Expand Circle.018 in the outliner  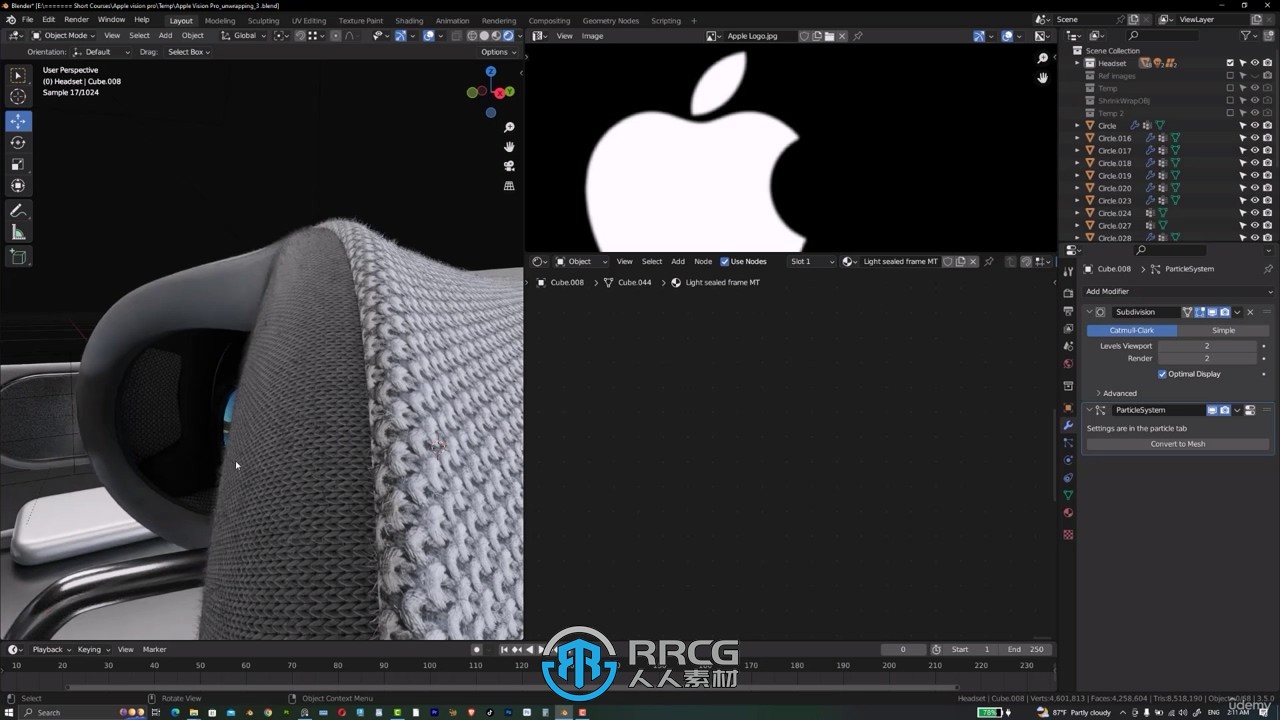[1078, 163]
